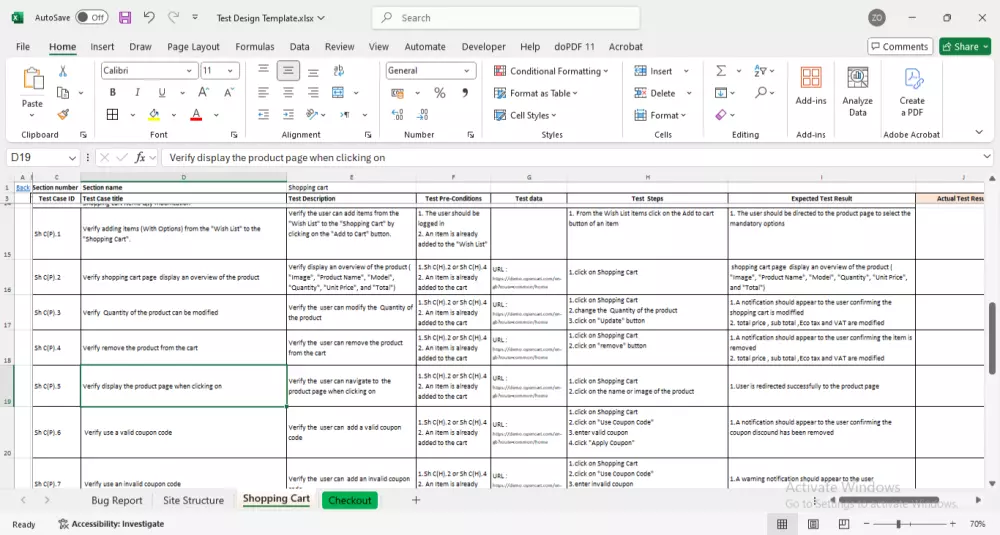Toggle the AutoSave switch
The width and height of the screenshot is (1000, 535).
click(x=92, y=18)
